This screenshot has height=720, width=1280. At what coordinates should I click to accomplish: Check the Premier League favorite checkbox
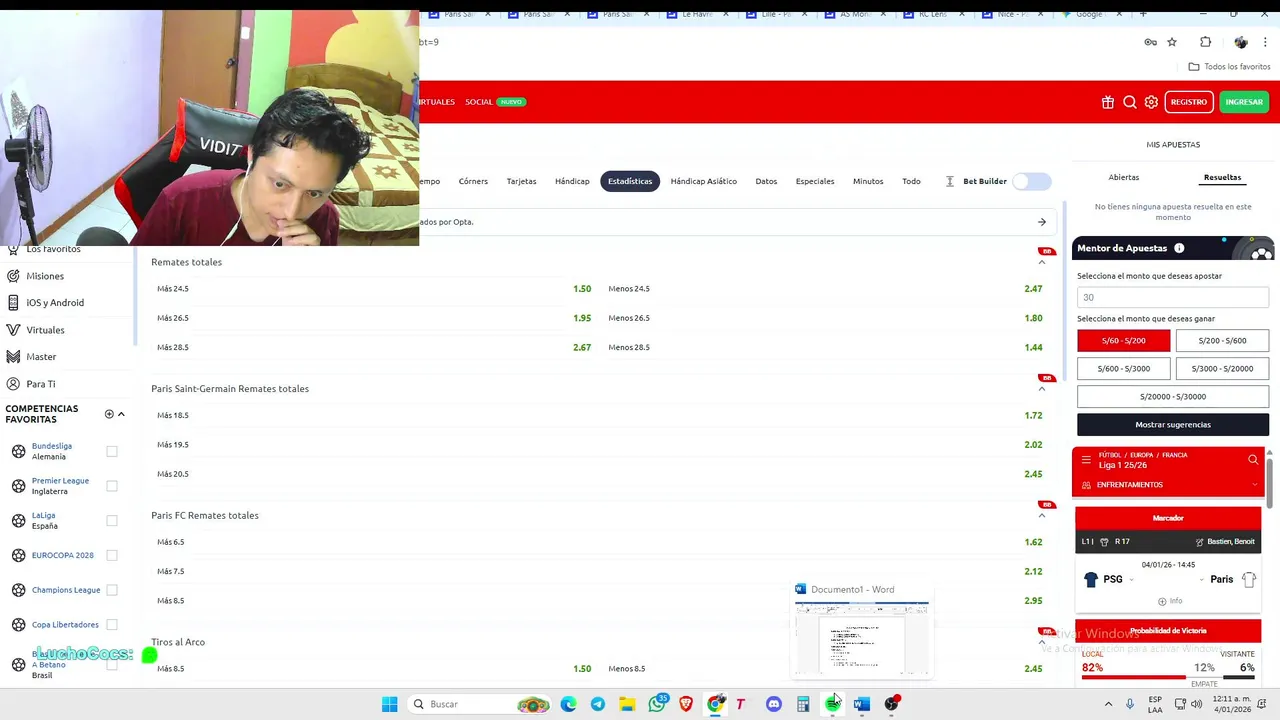click(112, 486)
